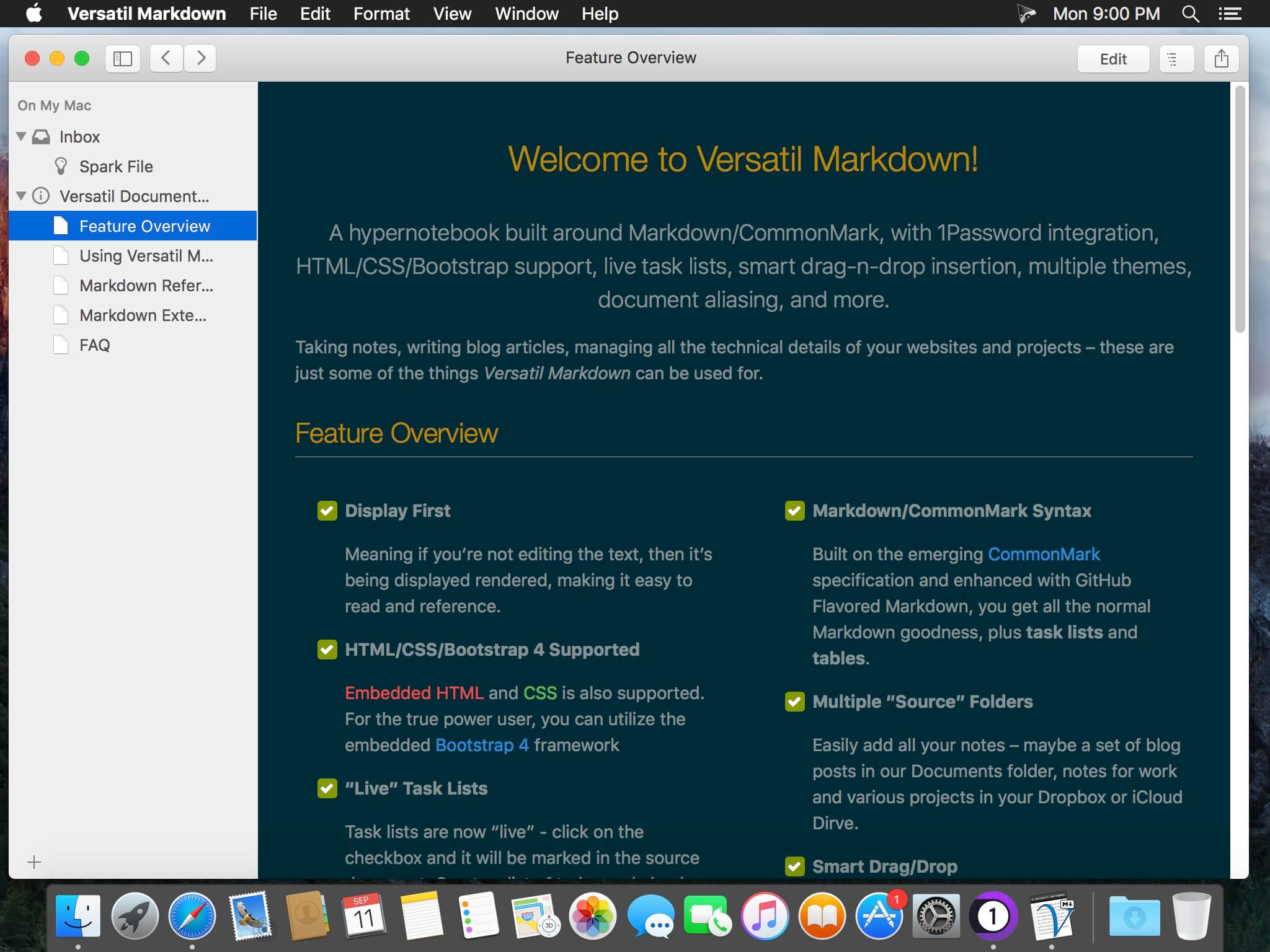Toggle the Multiple "Source" Folders checkbox
This screenshot has width=1270, height=952.
click(794, 702)
